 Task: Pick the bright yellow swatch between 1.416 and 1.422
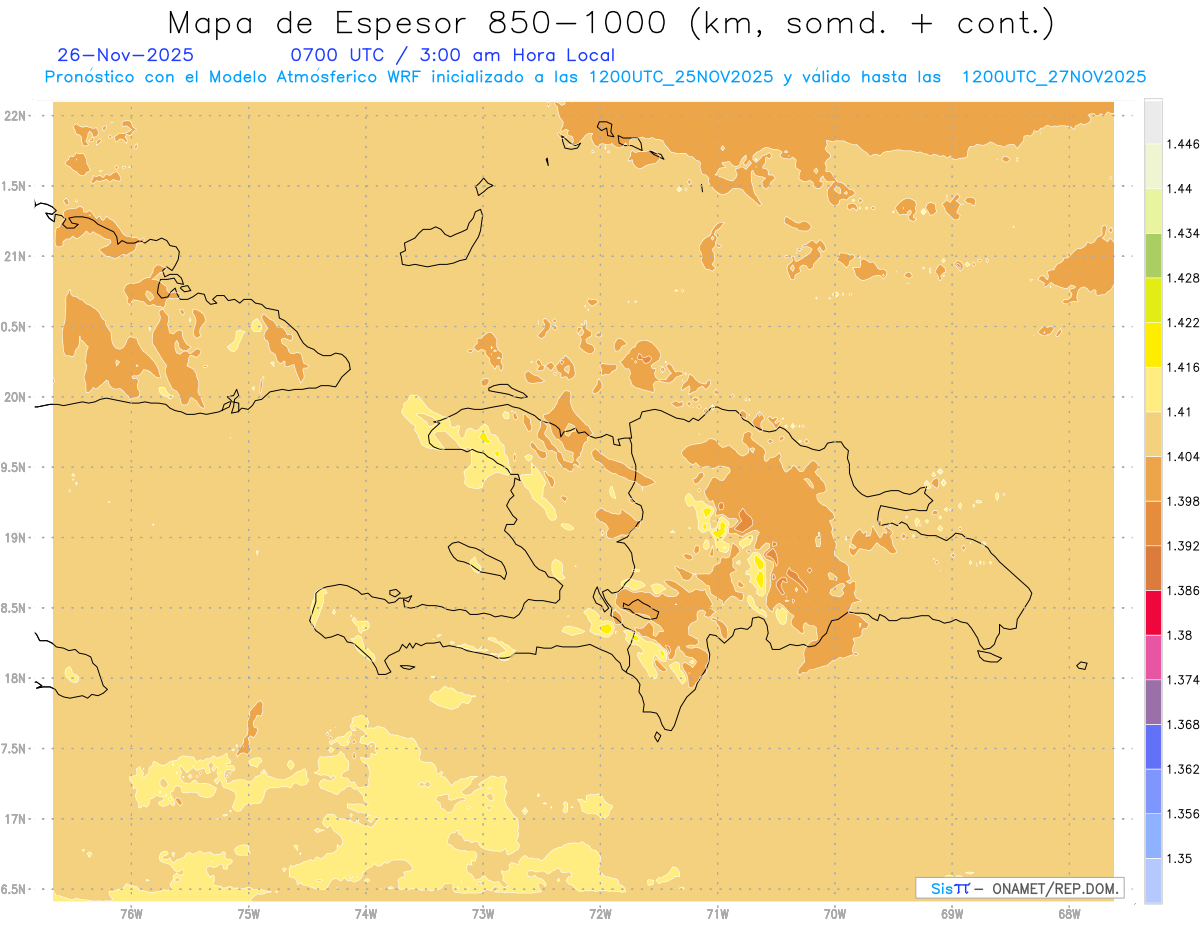[x=1153, y=344]
